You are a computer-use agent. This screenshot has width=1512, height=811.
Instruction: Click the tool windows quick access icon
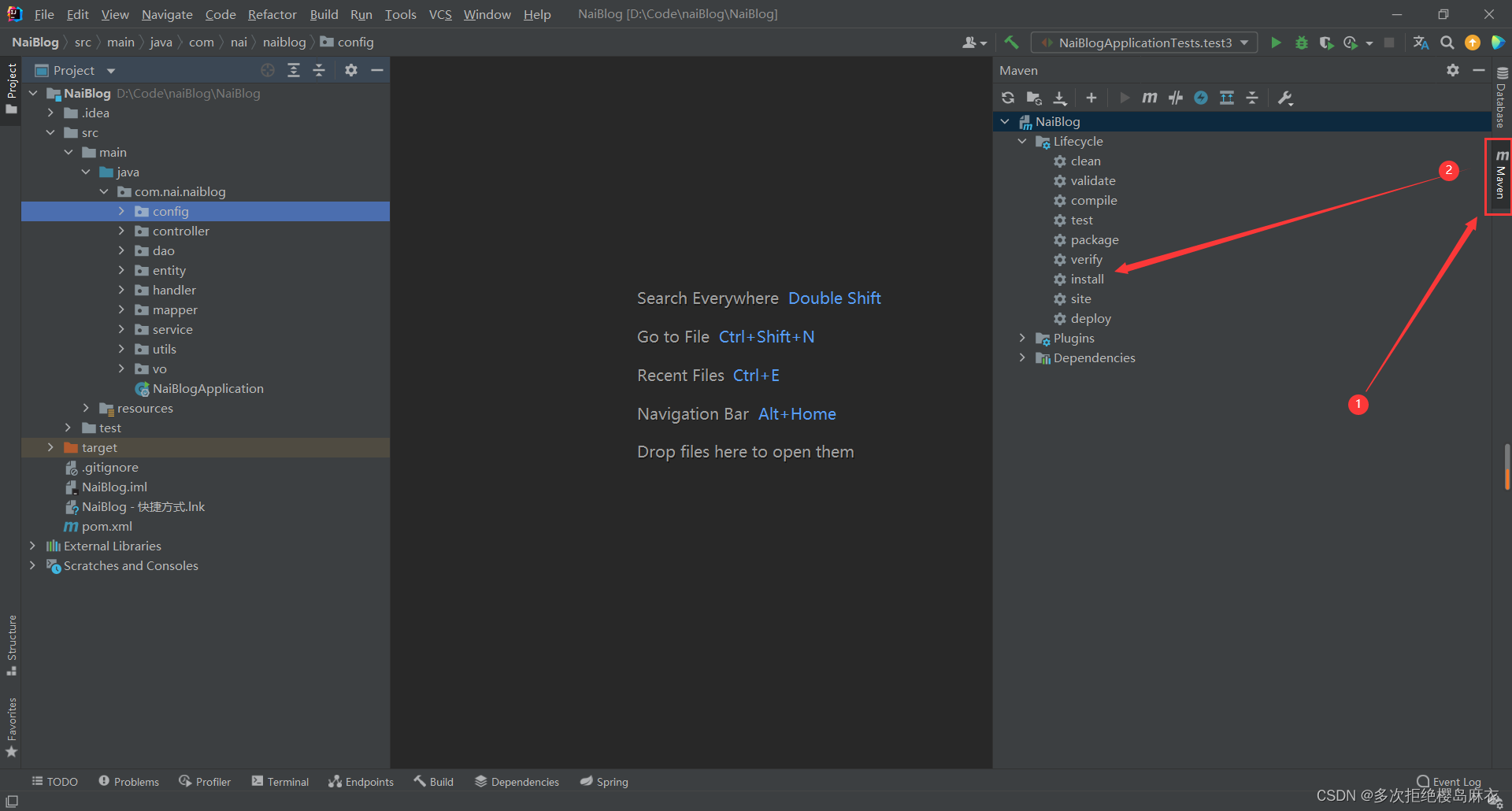[x=12, y=801]
